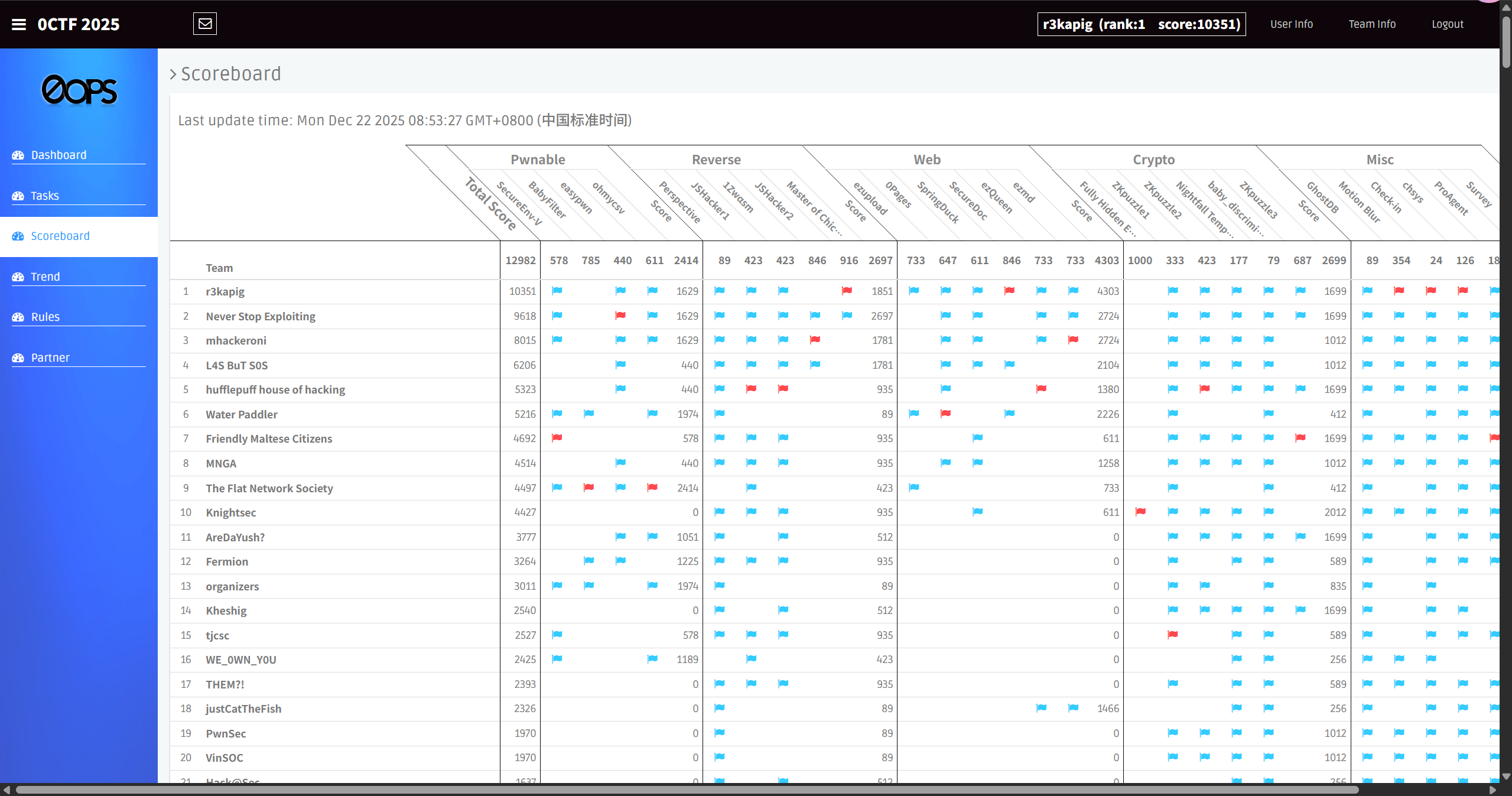Image resolution: width=1512 pixels, height=796 pixels.
Task: Click the 0ops logo in sidebar
Action: pos(79,90)
